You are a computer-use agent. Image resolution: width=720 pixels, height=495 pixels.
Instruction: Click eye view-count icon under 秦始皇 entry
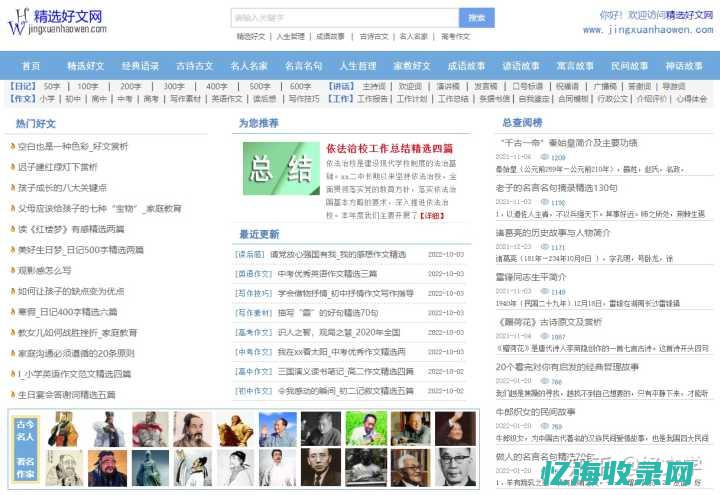pos(545,157)
